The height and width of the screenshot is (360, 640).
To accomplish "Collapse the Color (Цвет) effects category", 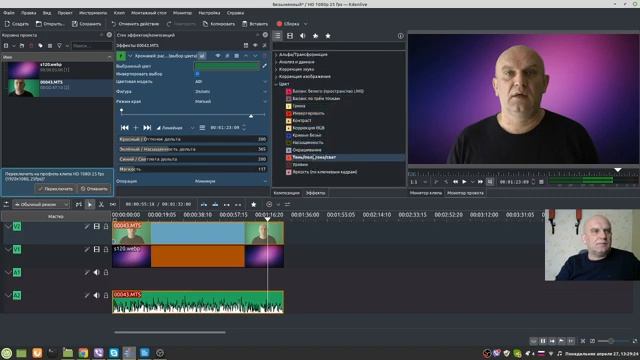I will click(276, 84).
